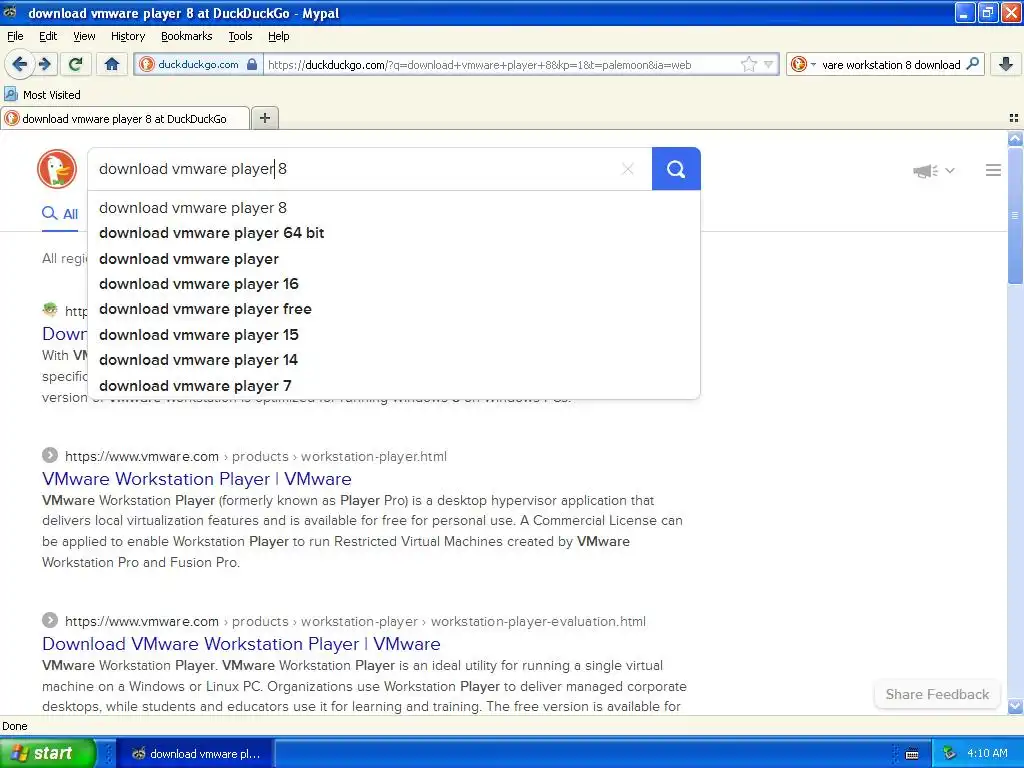
Task: Click the DuckDuckGo logo on the page
Action: [57, 169]
